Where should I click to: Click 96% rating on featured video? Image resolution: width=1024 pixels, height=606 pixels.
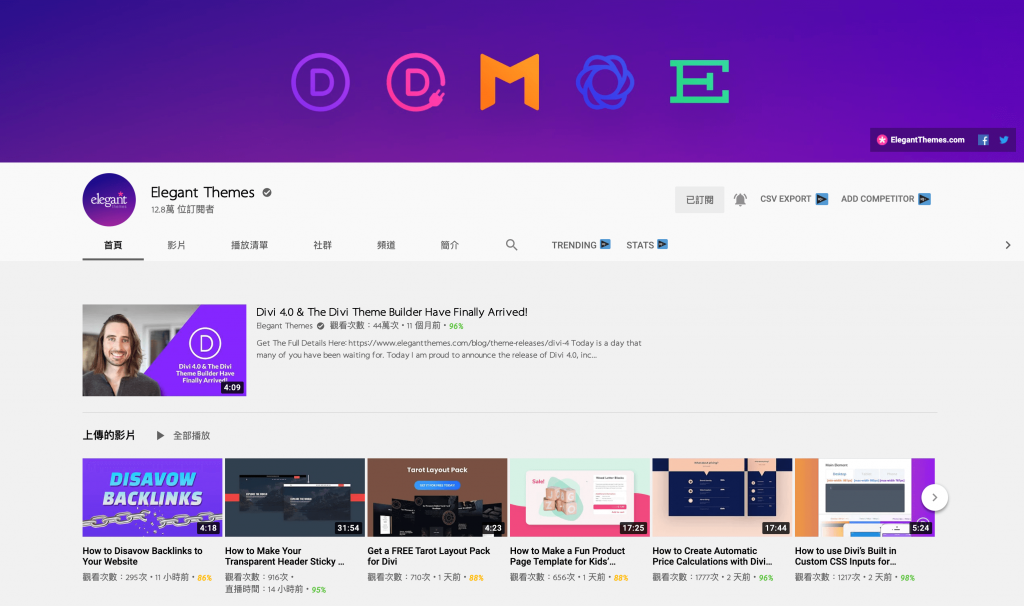click(x=456, y=326)
